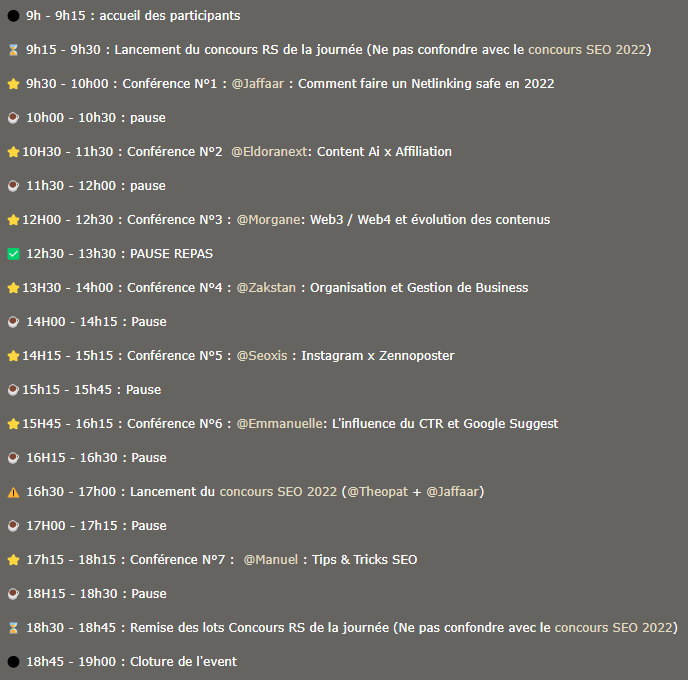Click the coffee cup icon beside 17H00 - 17h15 Pause
The image size is (688, 680).
(x=14, y=526)
